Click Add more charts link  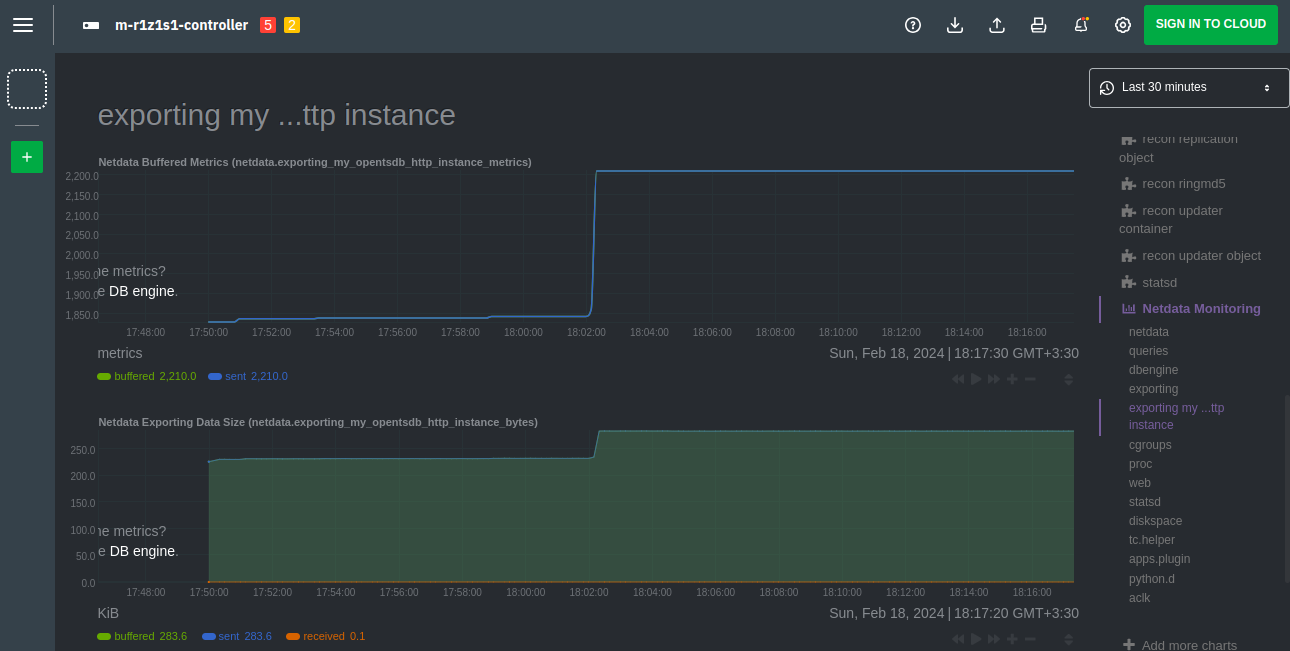[x=1188, y=645]
